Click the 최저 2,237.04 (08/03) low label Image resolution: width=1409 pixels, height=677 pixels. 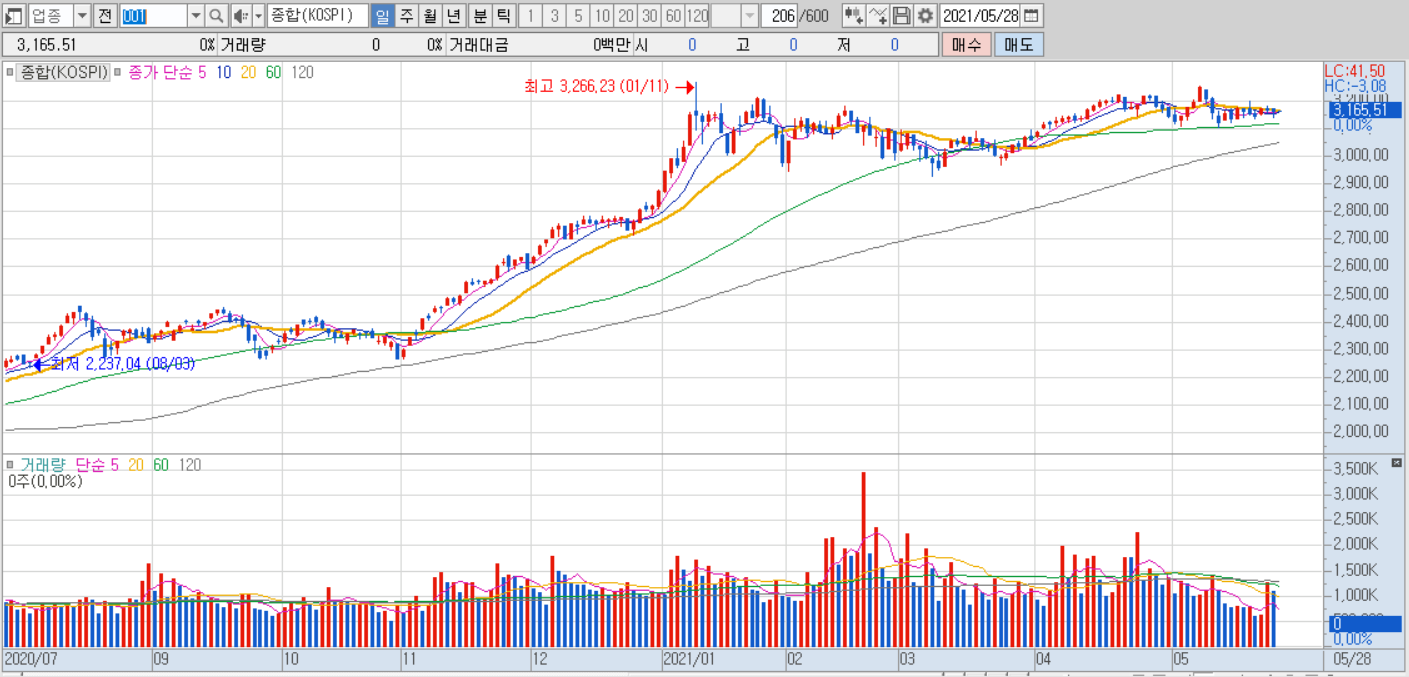123,364
